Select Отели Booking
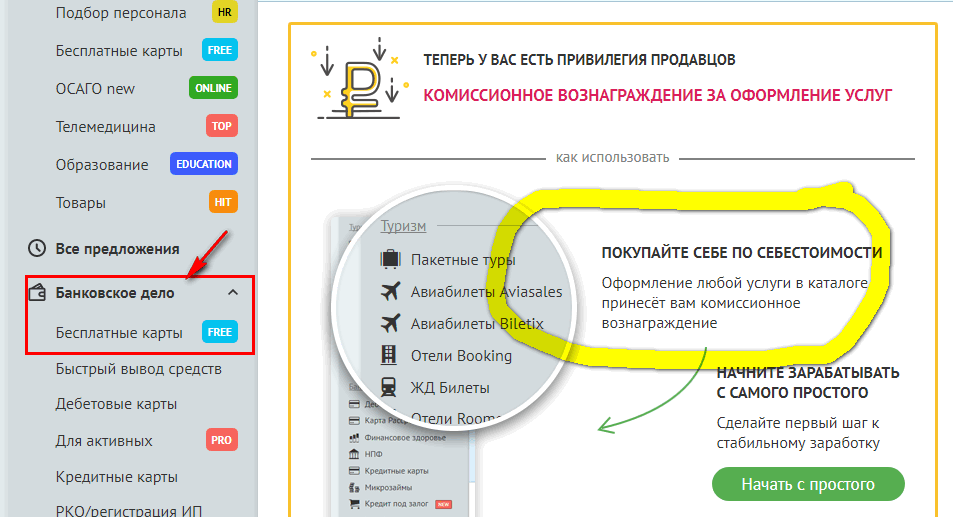 [x=461, y=356]
